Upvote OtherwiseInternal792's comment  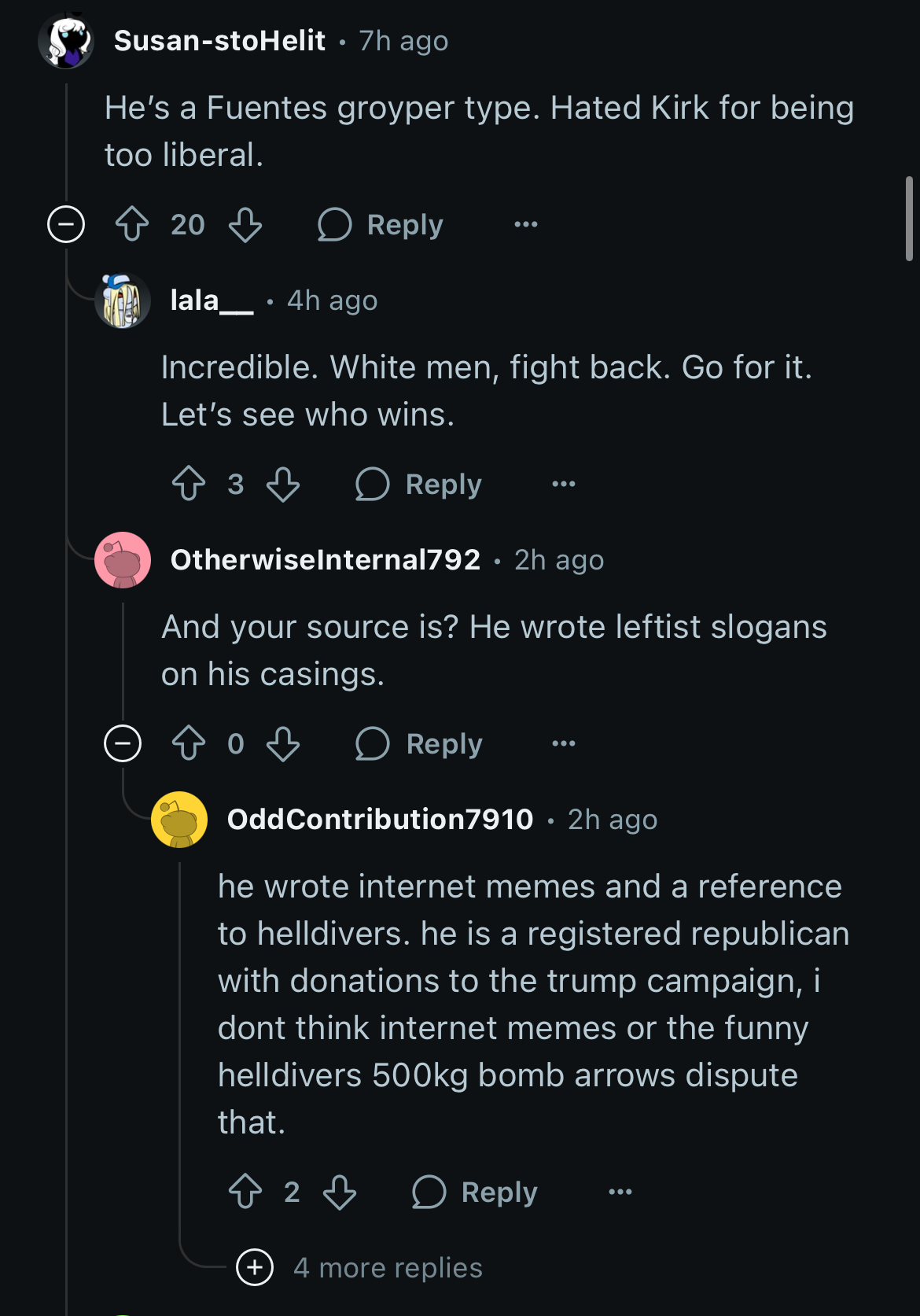(189, 743)
